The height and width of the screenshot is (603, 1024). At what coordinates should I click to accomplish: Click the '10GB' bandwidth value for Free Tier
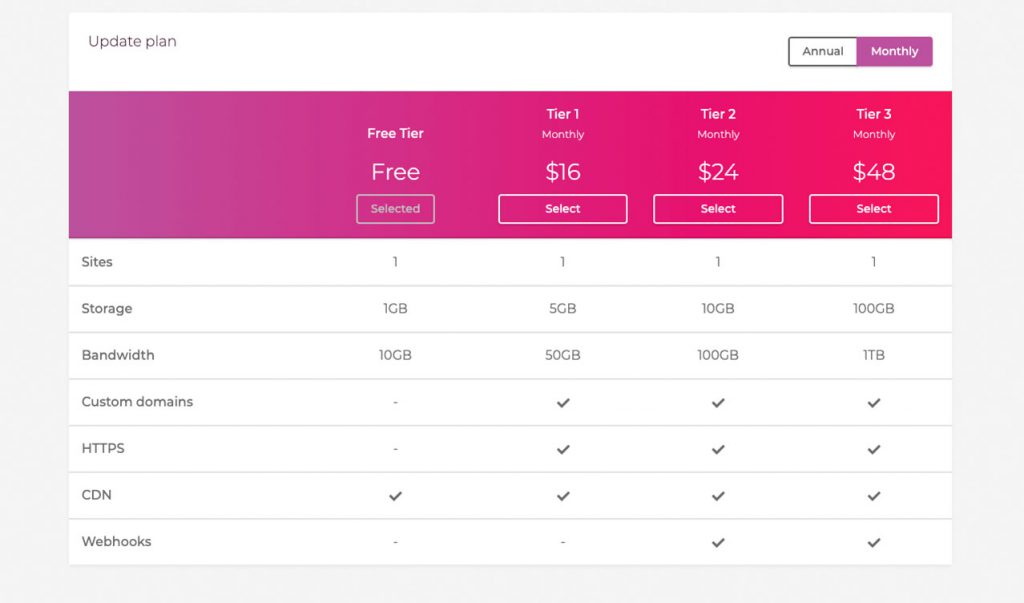click(x=395, y=355)
